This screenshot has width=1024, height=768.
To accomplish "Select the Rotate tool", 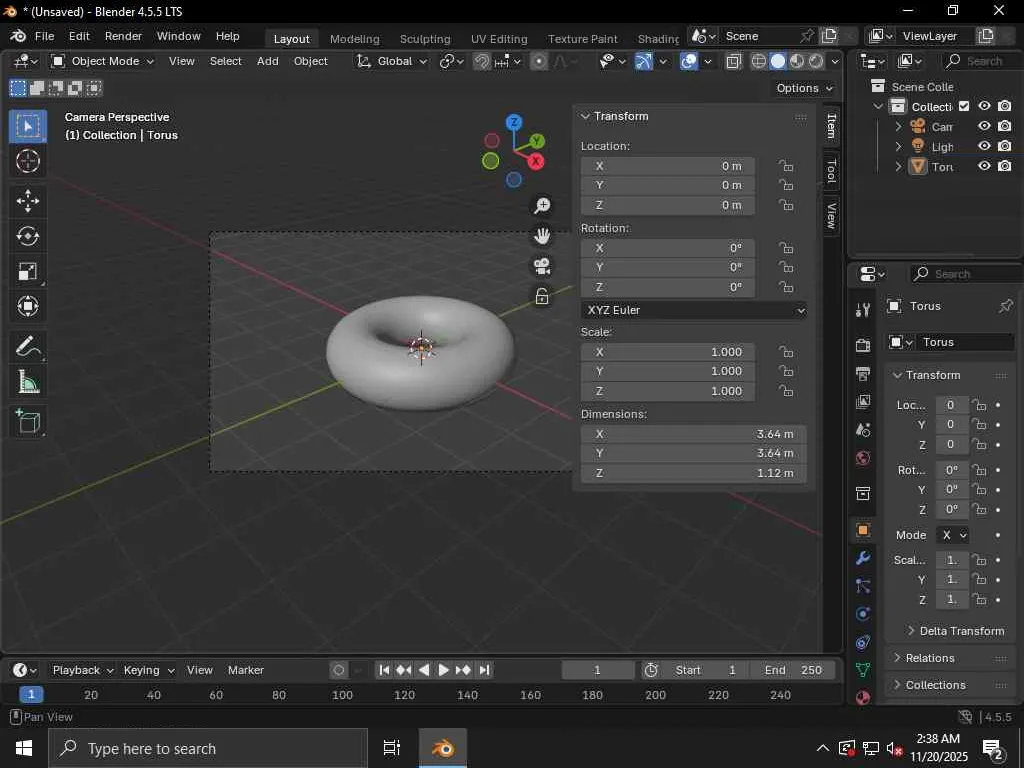I will (27, 236).
